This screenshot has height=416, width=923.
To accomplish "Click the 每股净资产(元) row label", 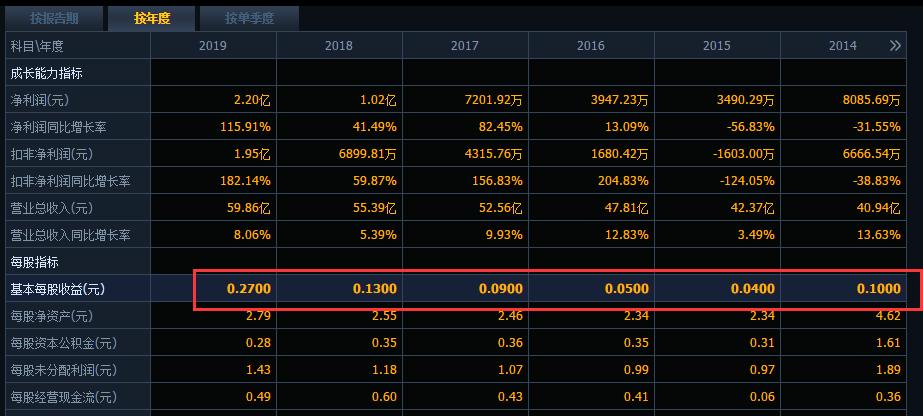I will click(51, 316).
